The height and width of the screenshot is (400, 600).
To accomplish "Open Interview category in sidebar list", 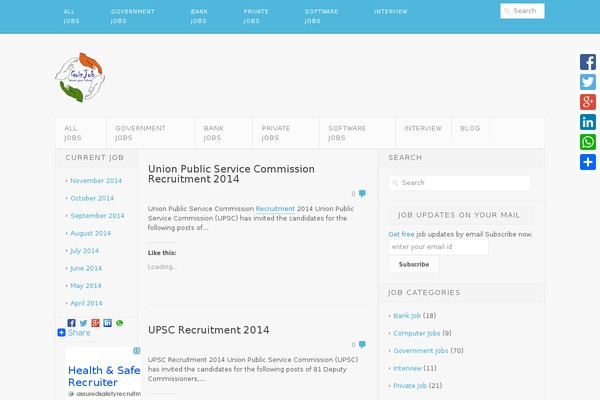I will (407, 368).
